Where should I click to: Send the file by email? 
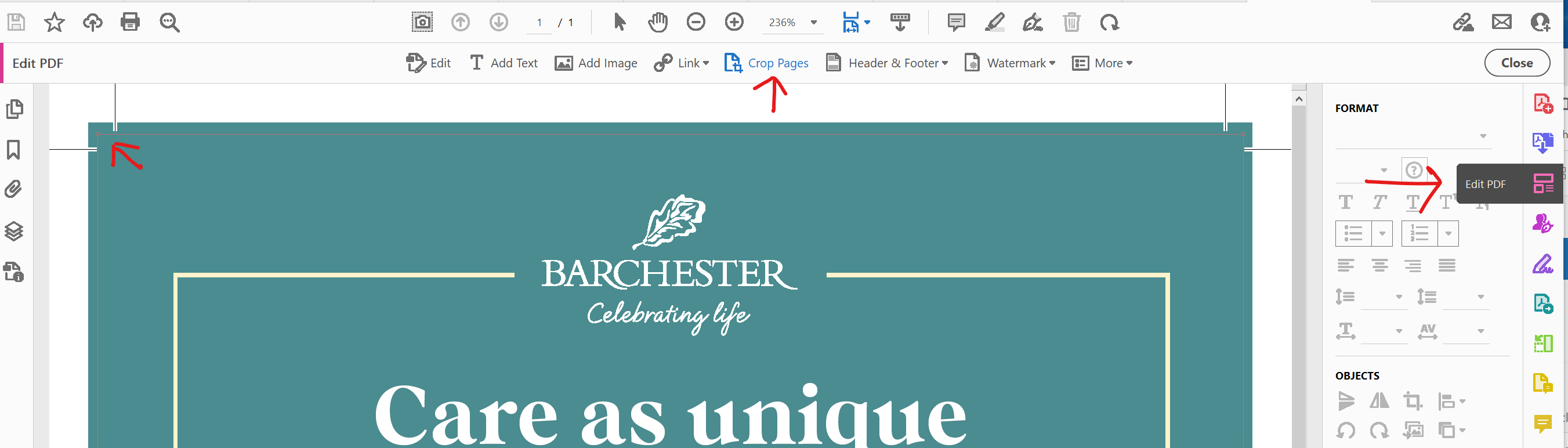(1502, 23)
